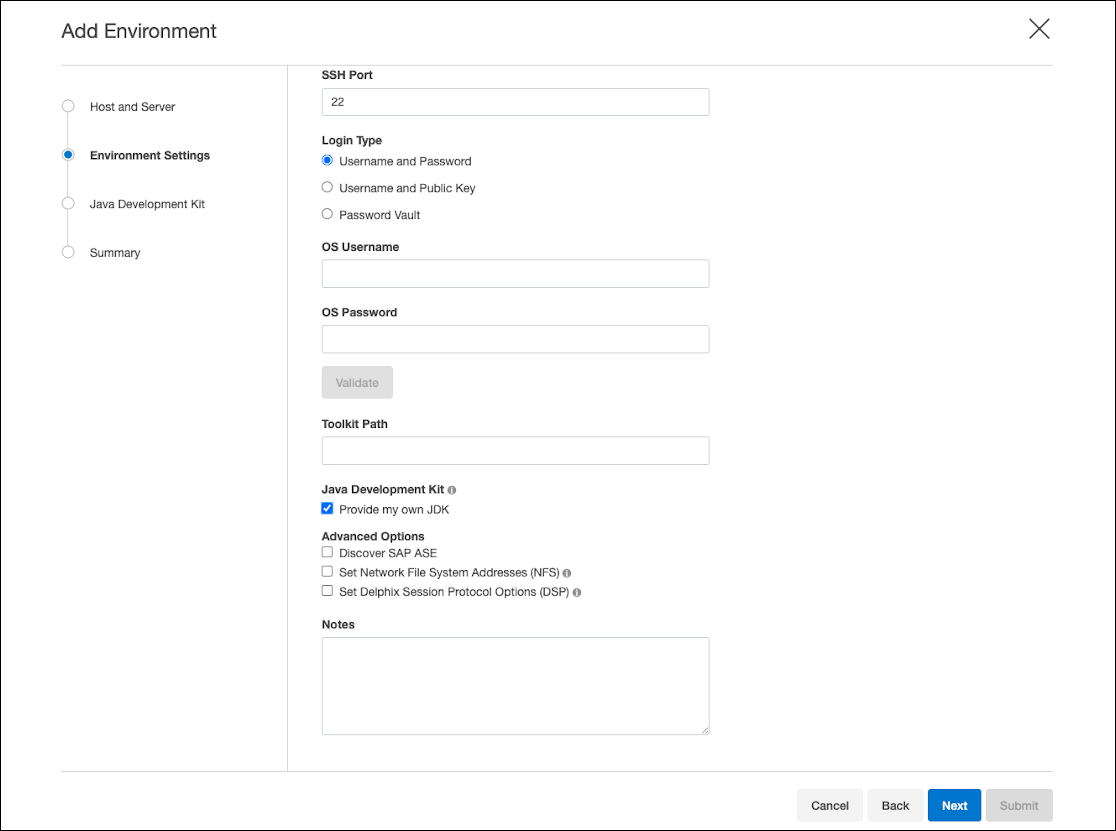
Task: Cancel the Add Environment wizard
Action: coord(829,805)
